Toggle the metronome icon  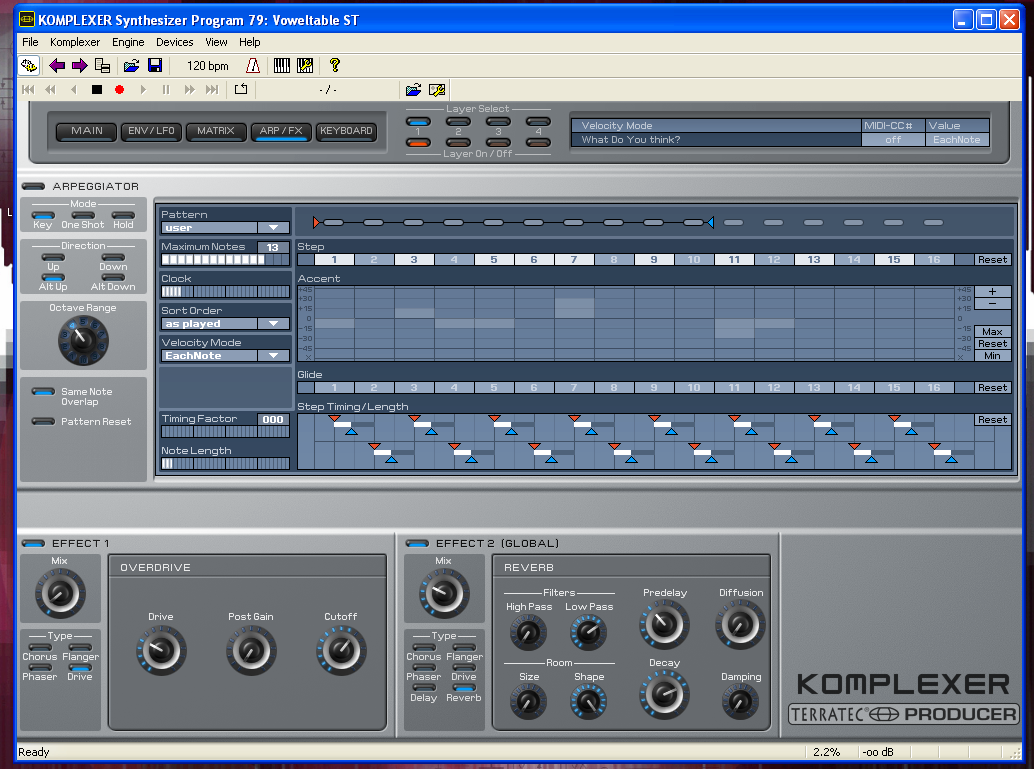click(253, 65)
